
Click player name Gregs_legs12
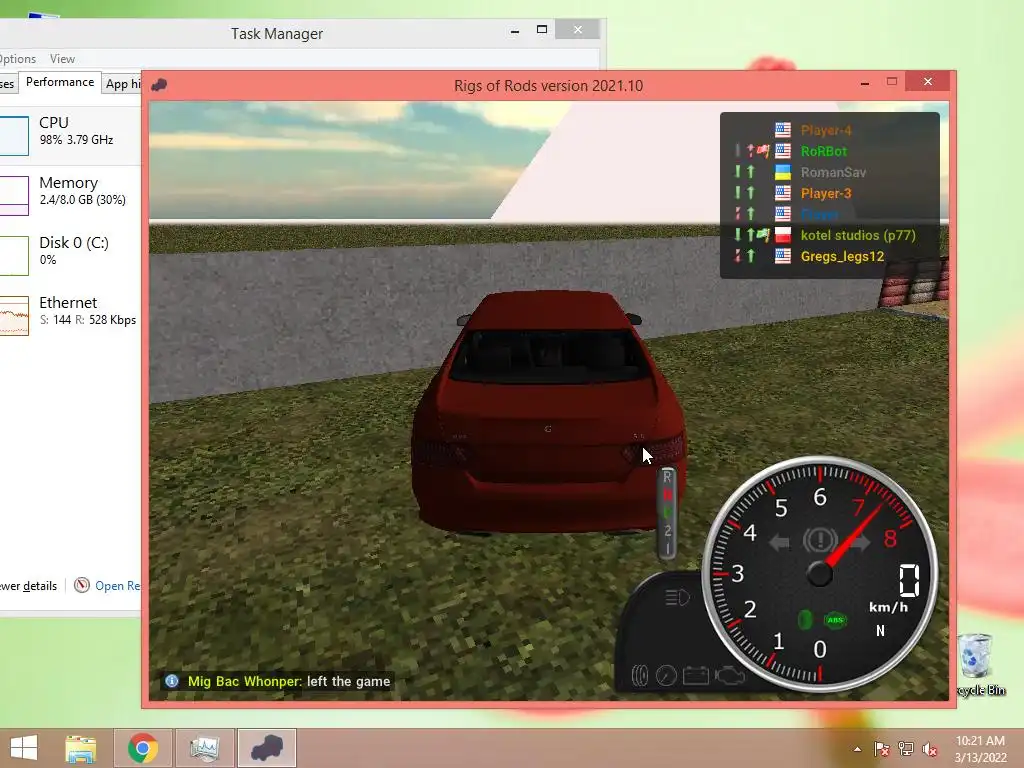tap(842, 257)
